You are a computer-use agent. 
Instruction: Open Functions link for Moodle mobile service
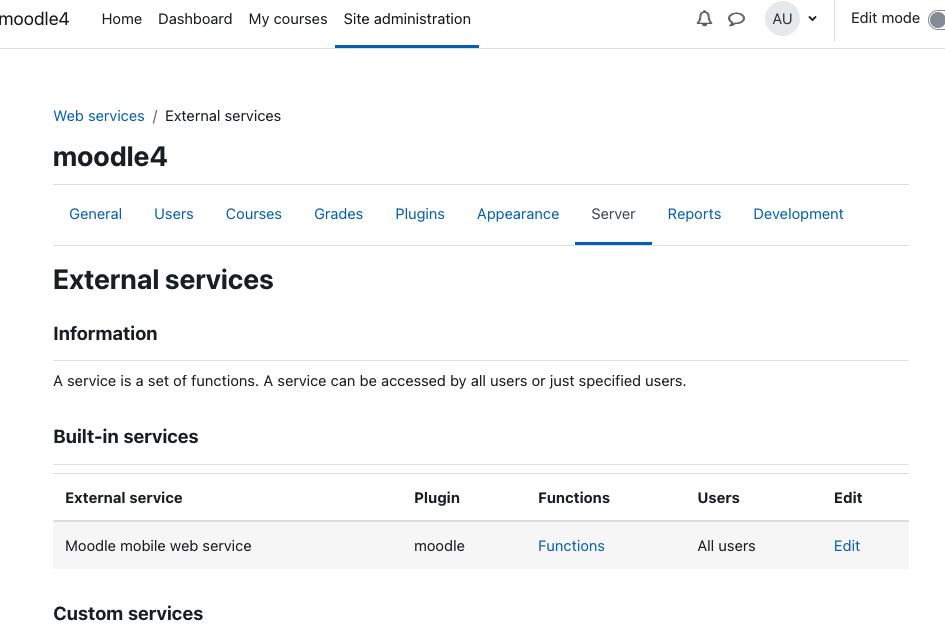(x=571, y=546)
